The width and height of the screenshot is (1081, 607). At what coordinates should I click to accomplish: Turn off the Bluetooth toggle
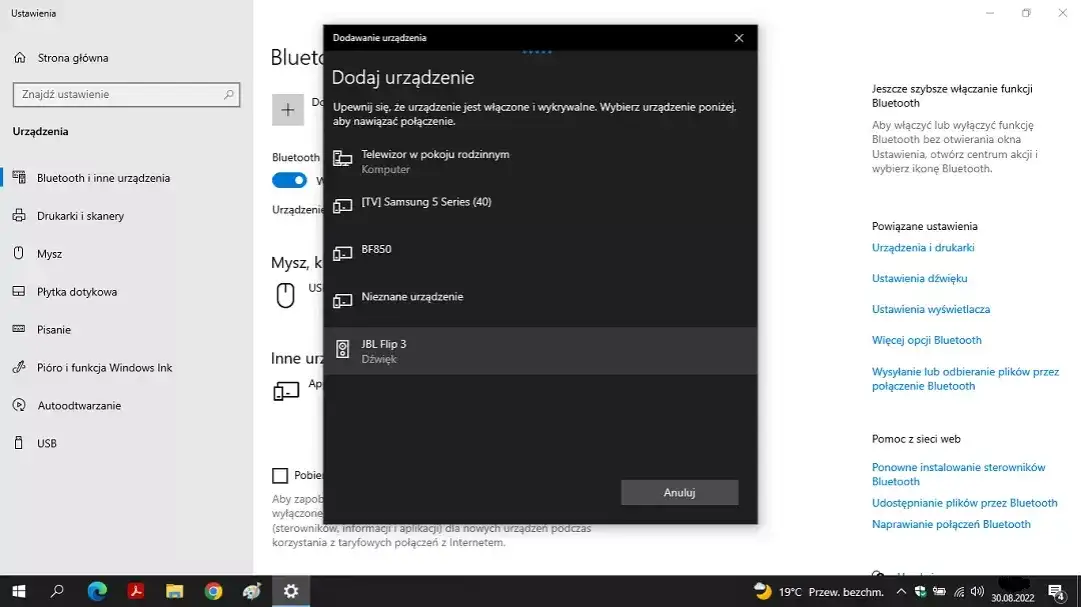[x=289, y=180]
